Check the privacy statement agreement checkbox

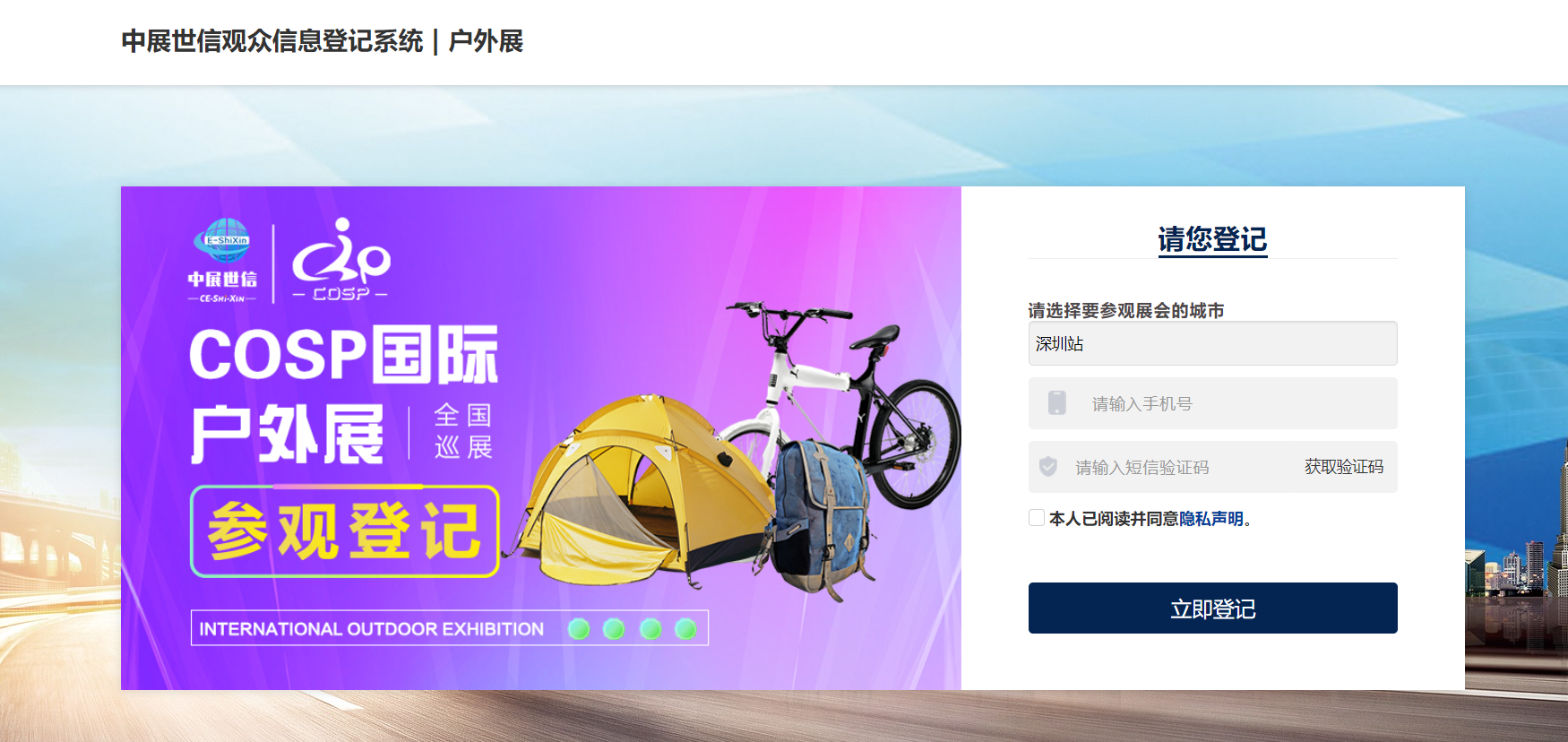1037,518
